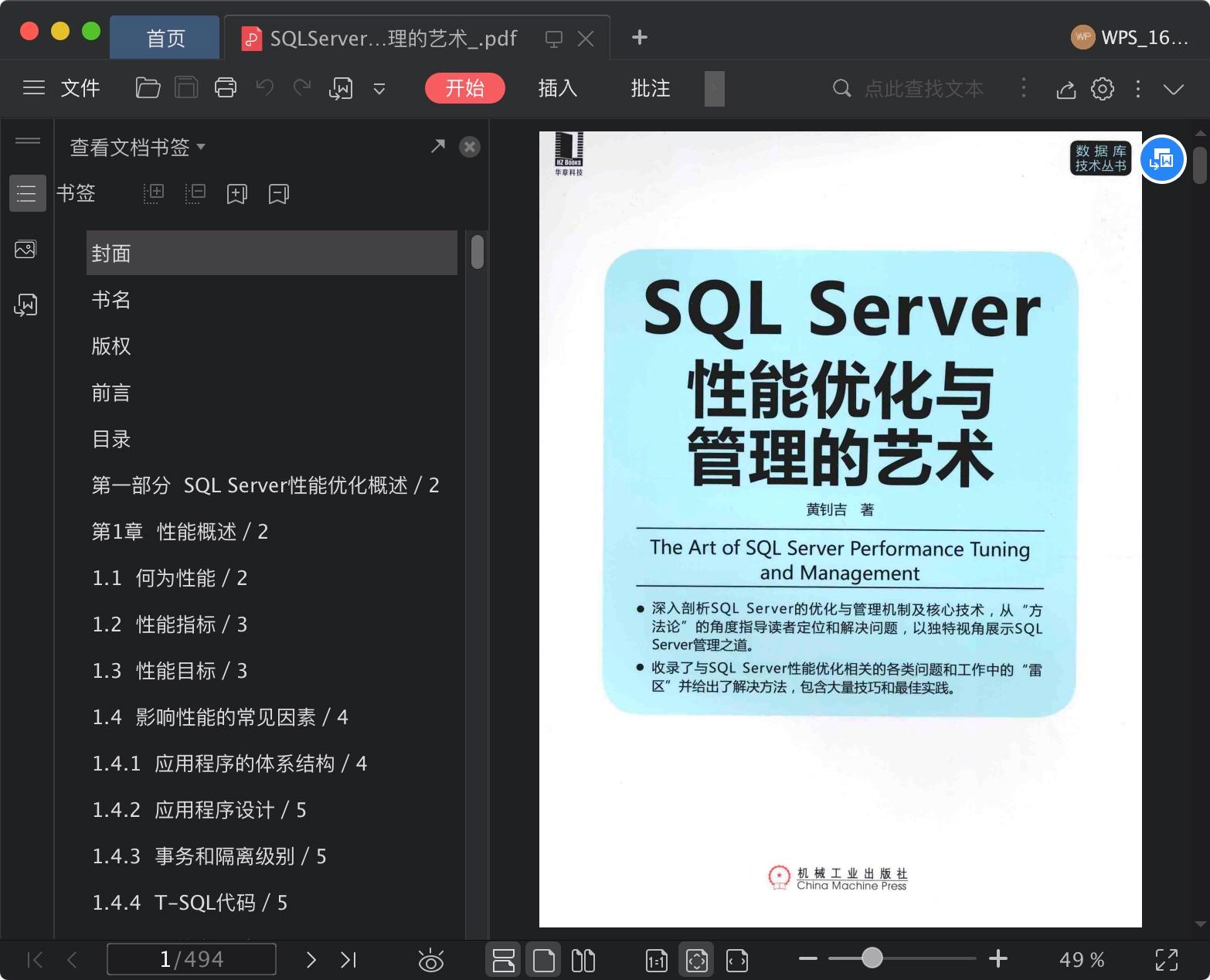Viewport: 1210px width, 980px height.
Task: Close the SQLServer pdf tab
Action: click(x=586, y=39)
